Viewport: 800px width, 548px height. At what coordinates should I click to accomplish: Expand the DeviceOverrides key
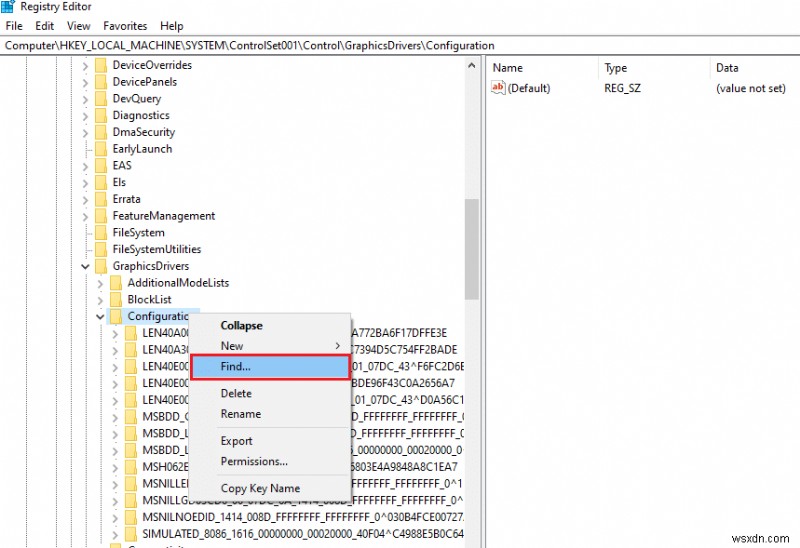pos(85,65)
